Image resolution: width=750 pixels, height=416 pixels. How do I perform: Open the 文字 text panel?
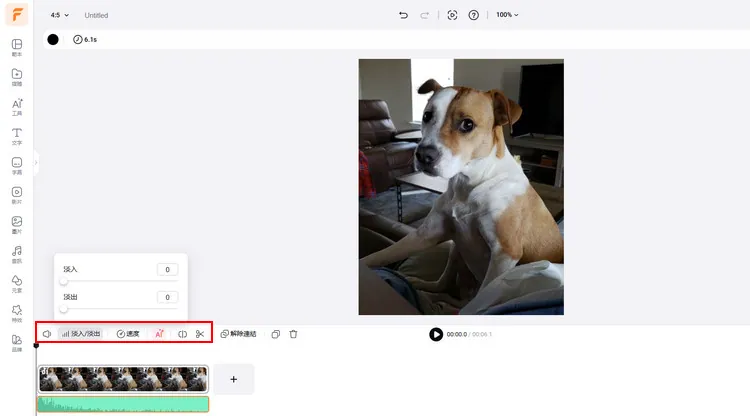[17, 136]
